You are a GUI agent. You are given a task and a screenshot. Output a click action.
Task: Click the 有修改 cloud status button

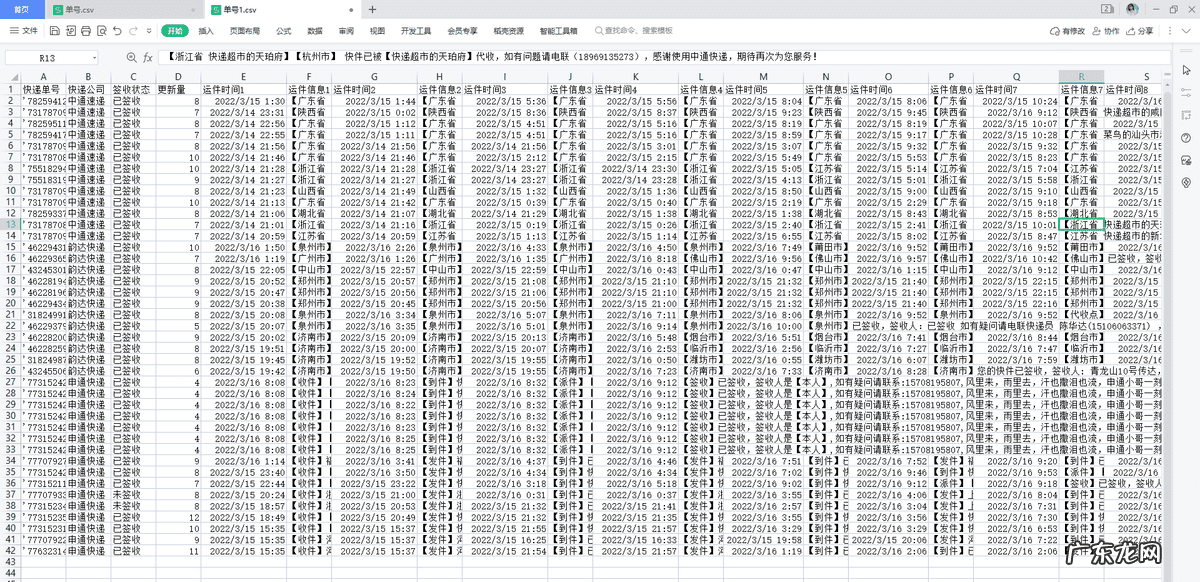(1069, 31)
